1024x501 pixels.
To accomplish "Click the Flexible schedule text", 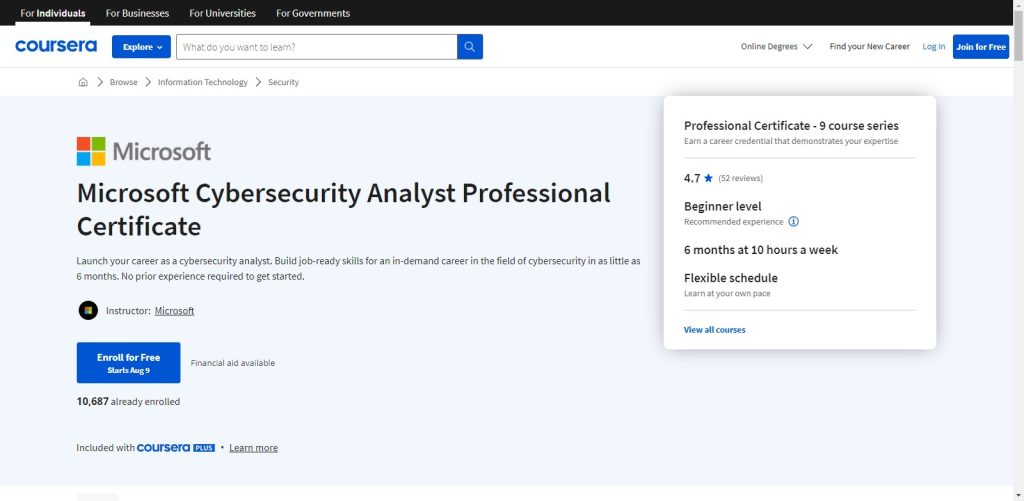I will (x=731, y=278).
